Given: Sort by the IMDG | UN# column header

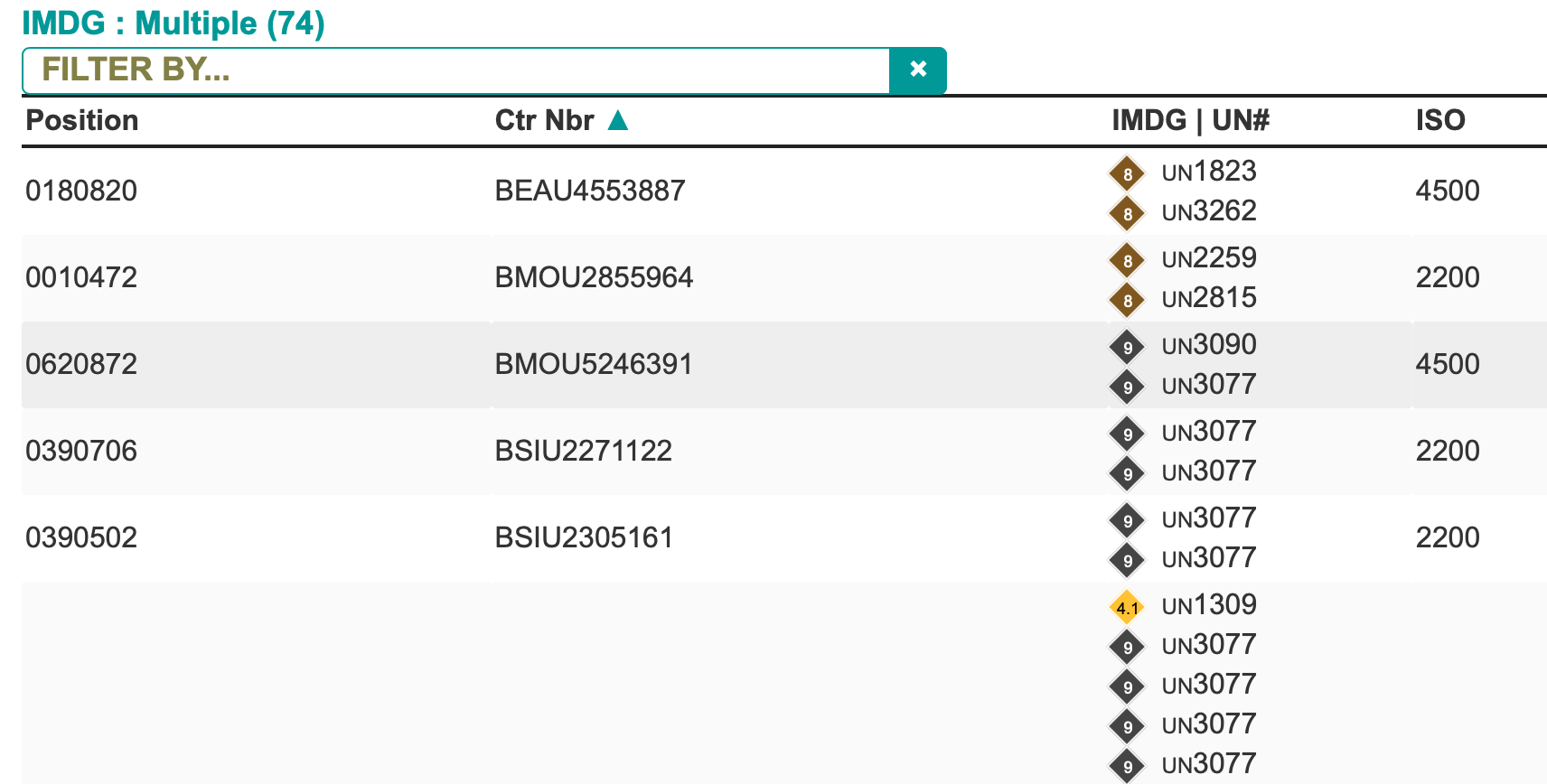Looking at the screenshot, I should [x=1190, y=120].
